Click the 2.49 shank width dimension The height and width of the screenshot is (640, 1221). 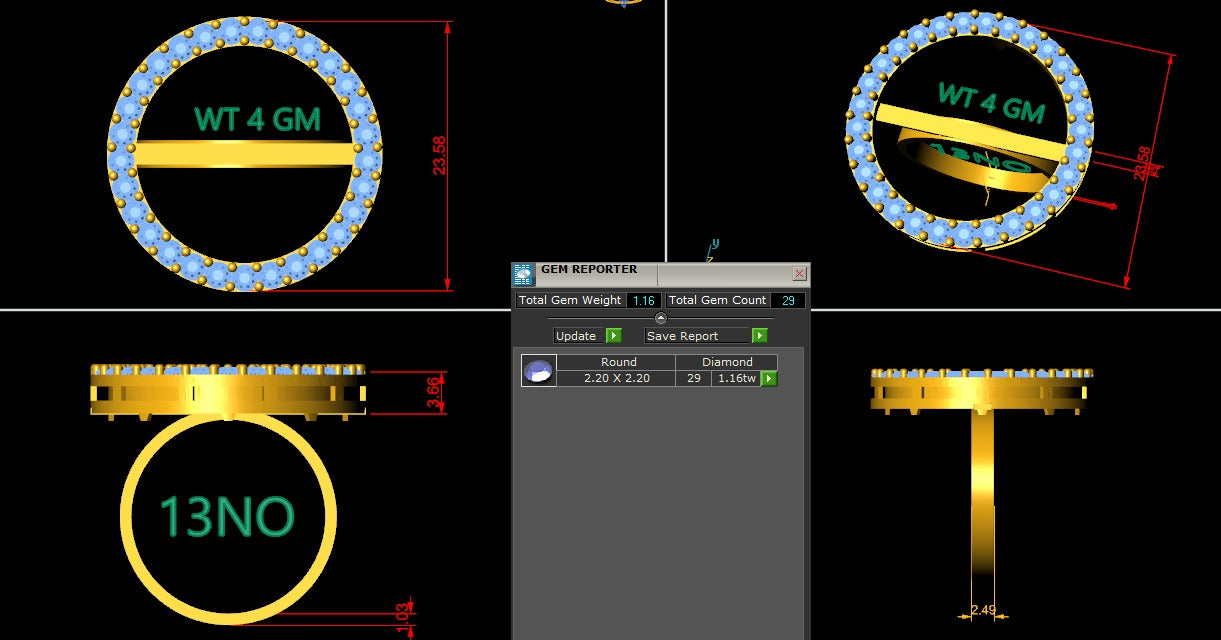[982, 610]
